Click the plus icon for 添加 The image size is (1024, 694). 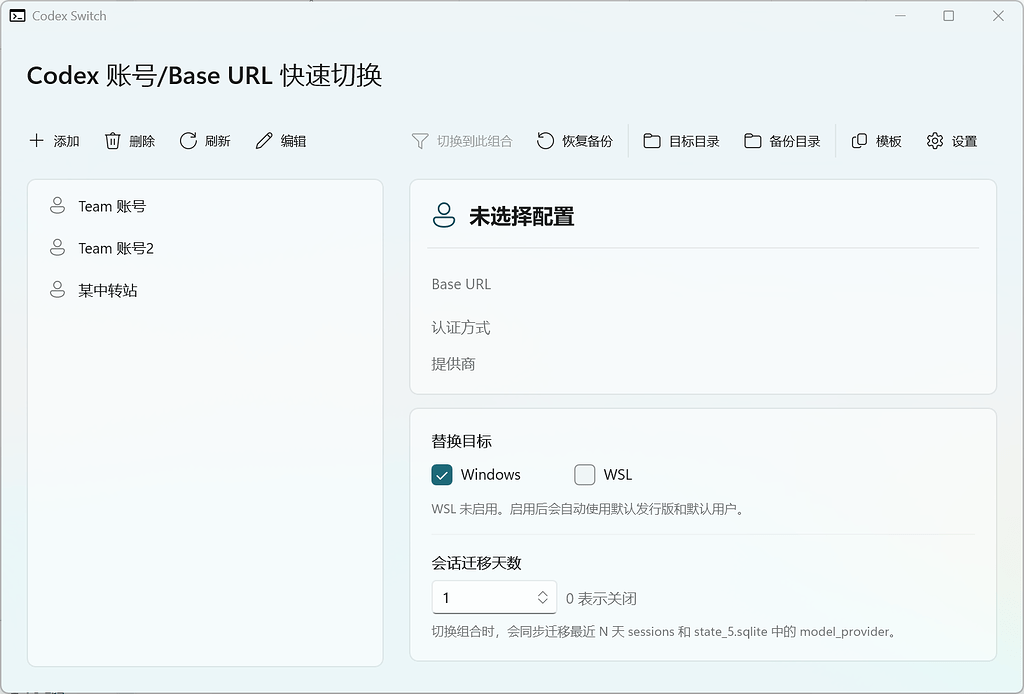(37, 140)
